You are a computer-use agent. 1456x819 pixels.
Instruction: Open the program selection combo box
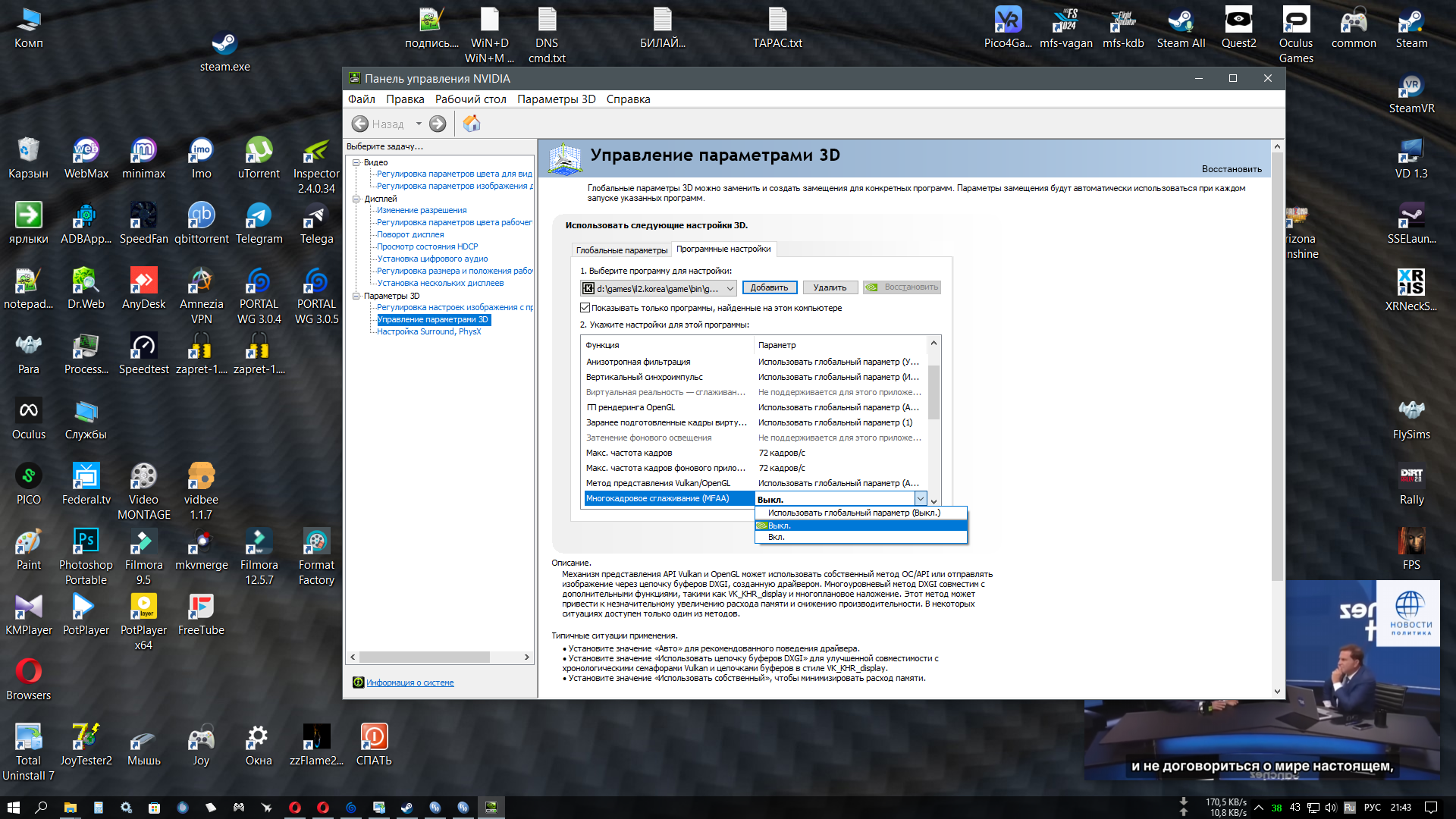pos(658,288)
